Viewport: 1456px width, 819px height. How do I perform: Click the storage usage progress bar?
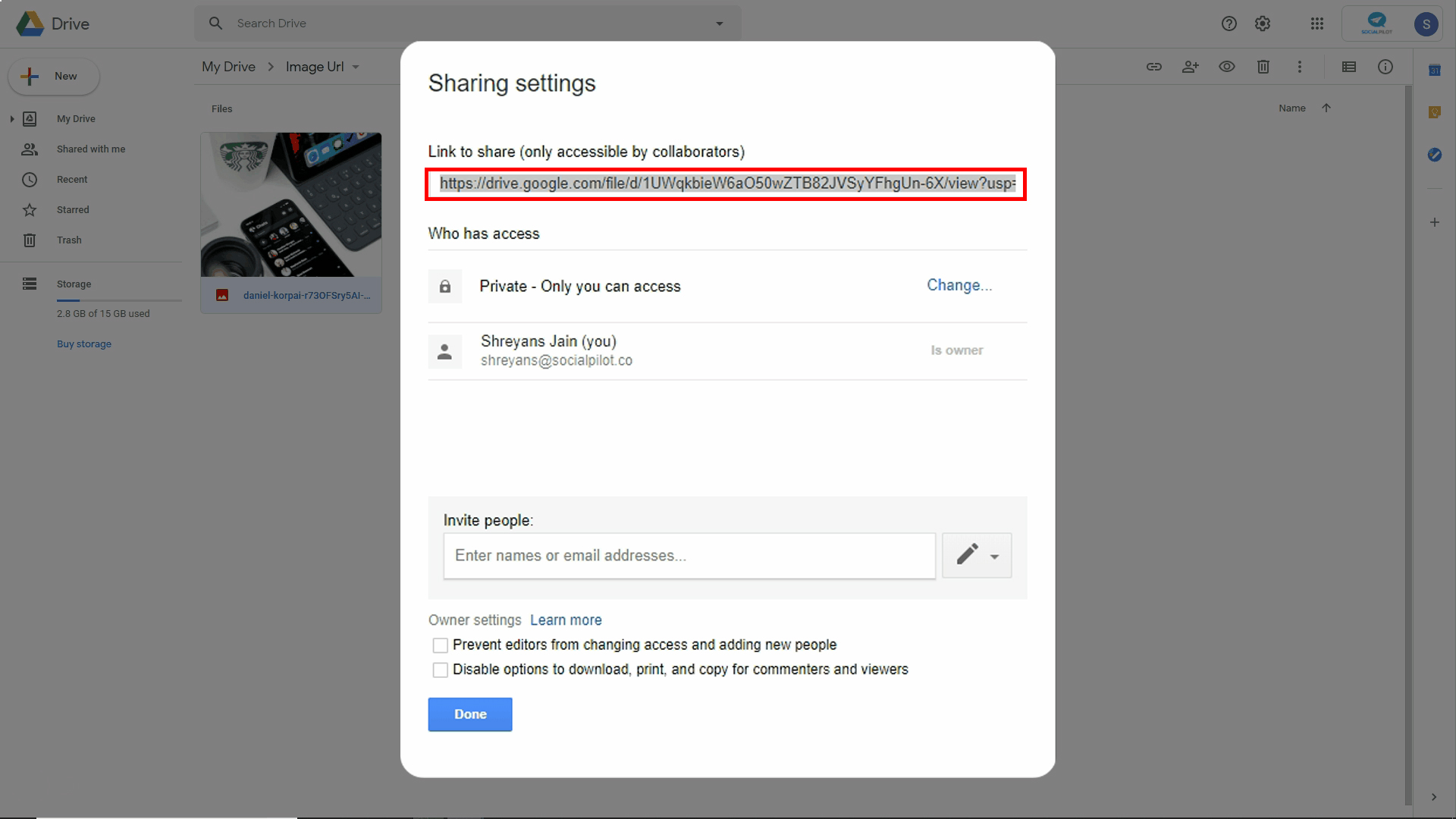pos(119,300)
